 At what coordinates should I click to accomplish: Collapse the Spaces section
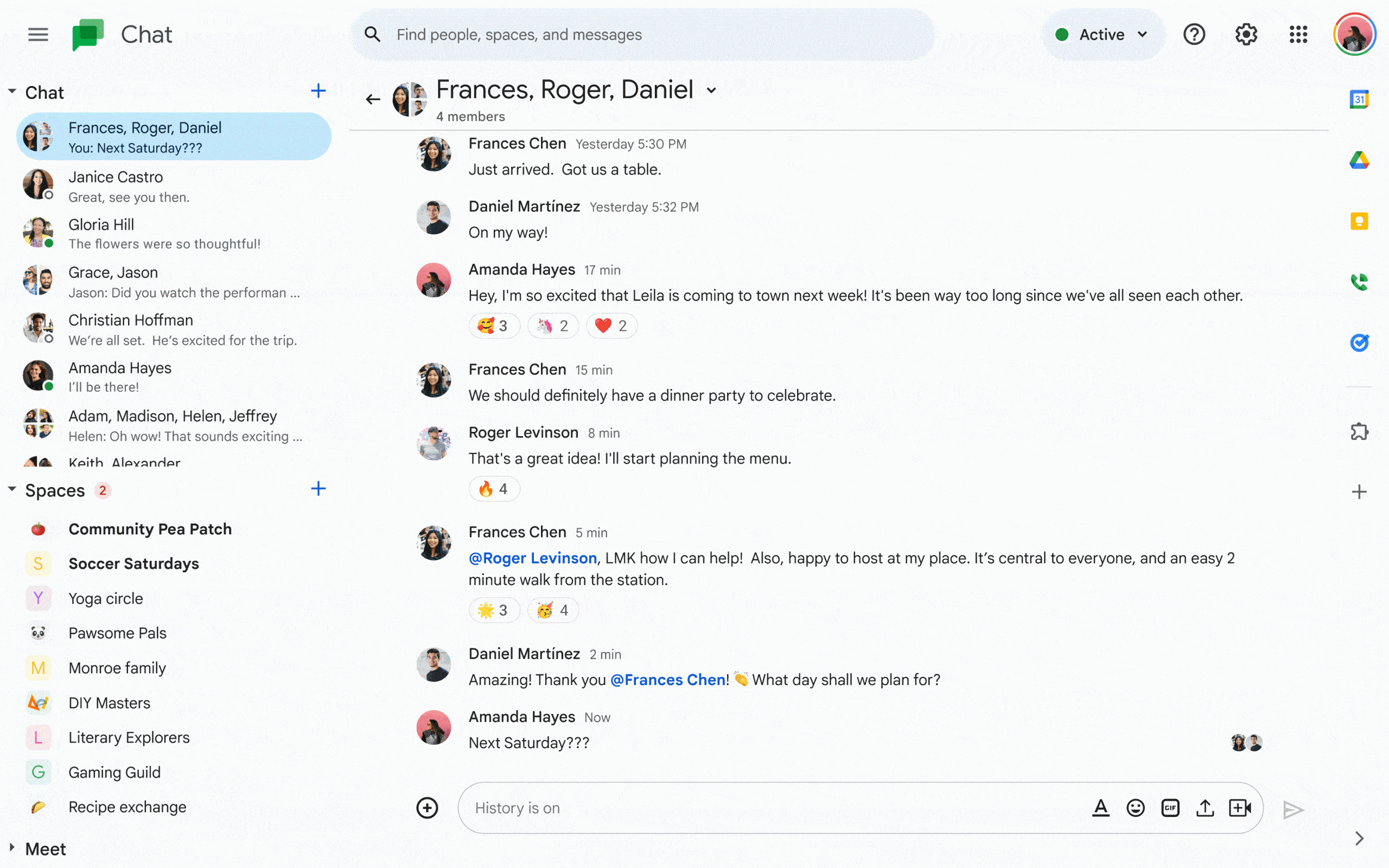pyautogui.click(x=12, y=490)
